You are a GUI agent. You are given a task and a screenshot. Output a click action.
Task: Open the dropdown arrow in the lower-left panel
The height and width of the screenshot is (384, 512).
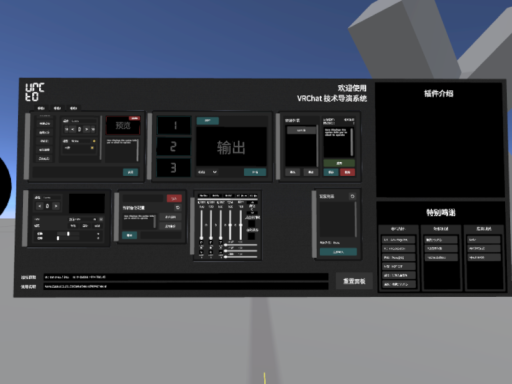95,219
